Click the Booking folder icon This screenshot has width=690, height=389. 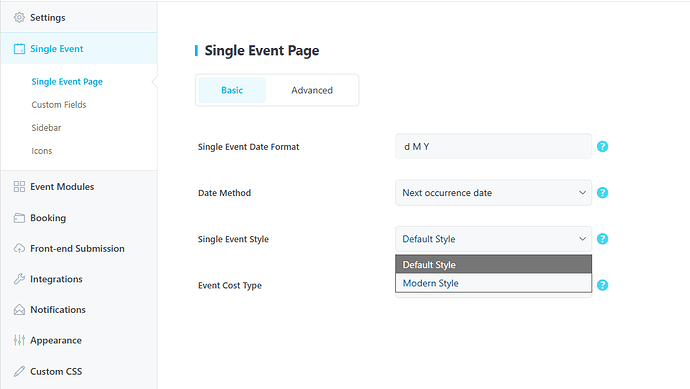pos(19,218)
